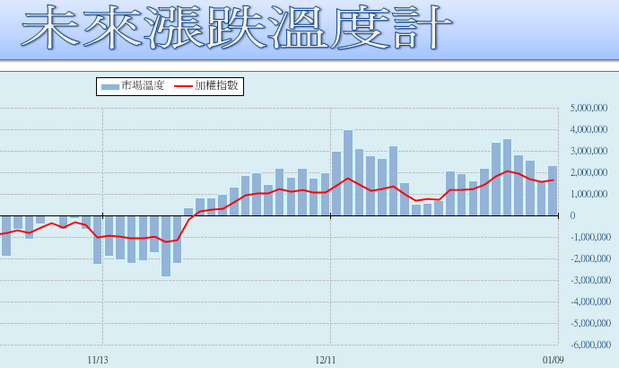Click the 3,000,000 axis label

(588, 151)
